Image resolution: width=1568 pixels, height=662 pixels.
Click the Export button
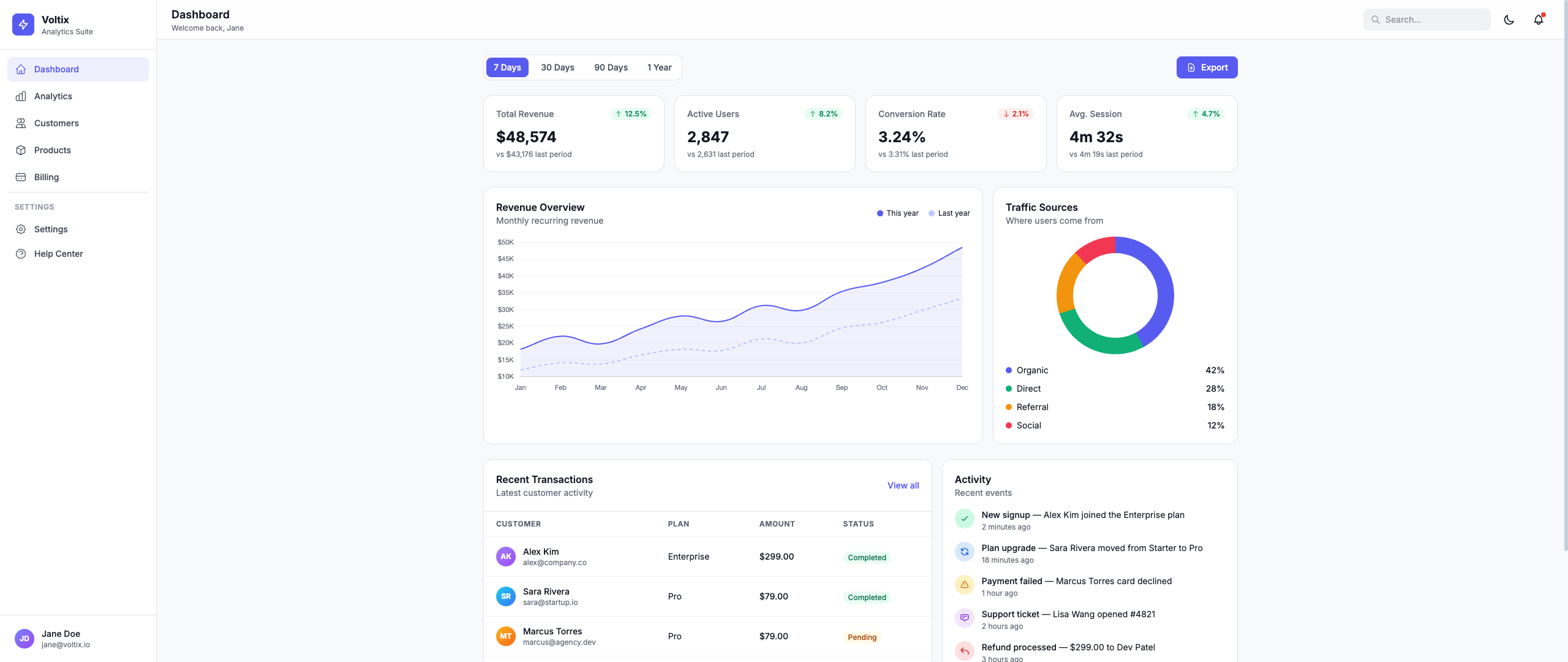click(x=1207, y=67)
